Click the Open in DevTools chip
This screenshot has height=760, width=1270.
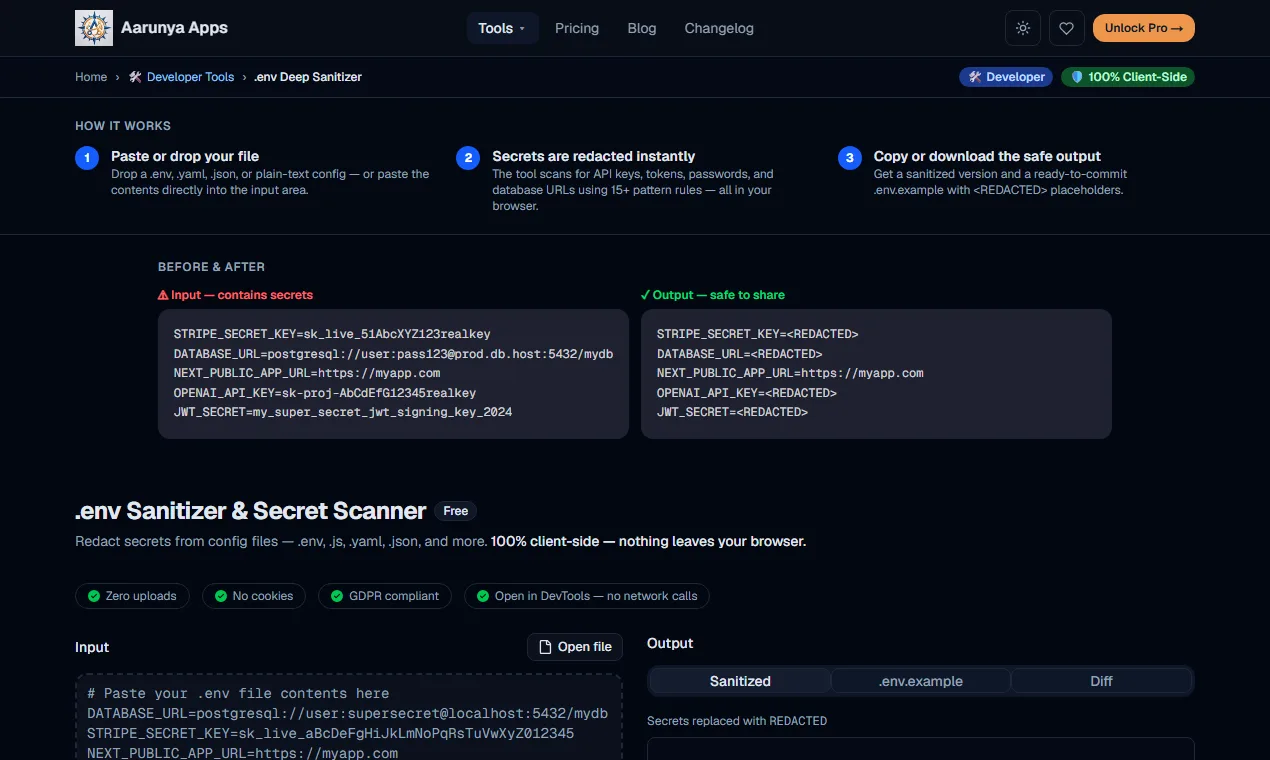tap(587, 596)
